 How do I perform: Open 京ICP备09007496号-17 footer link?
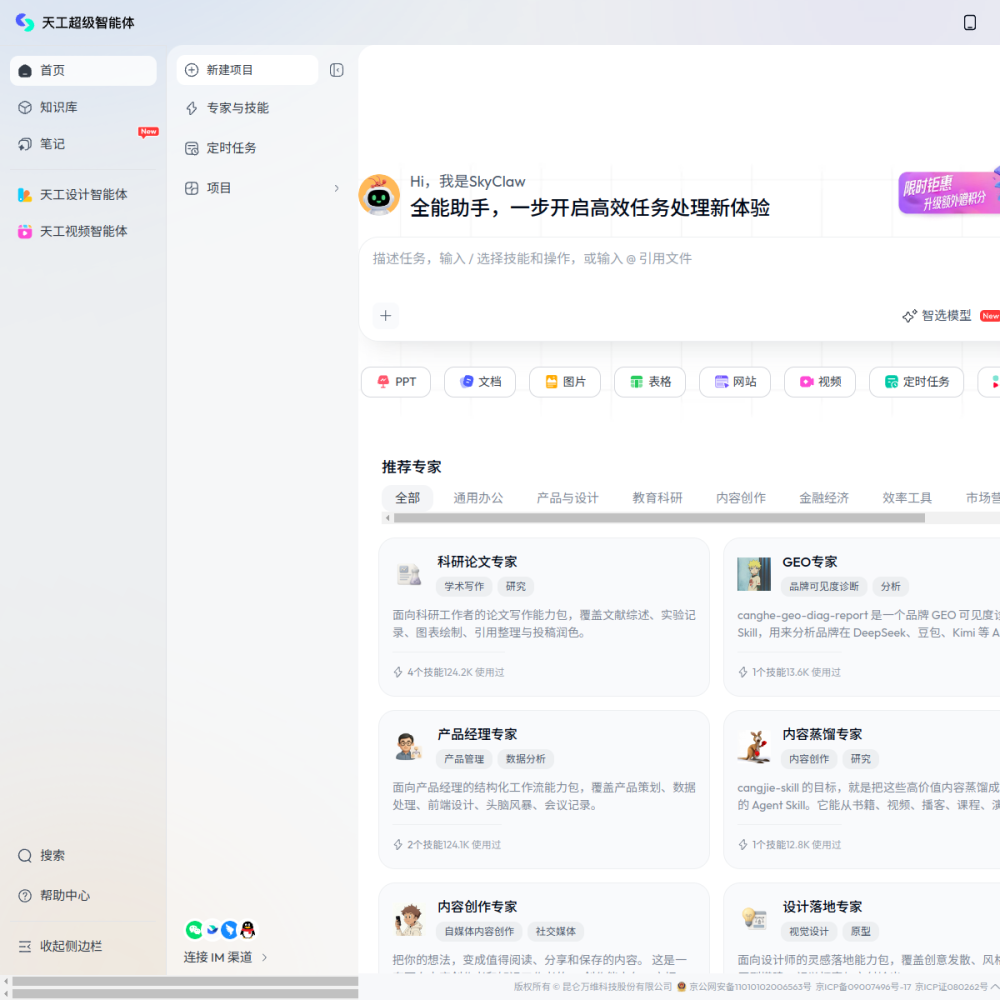click(864, 987)
